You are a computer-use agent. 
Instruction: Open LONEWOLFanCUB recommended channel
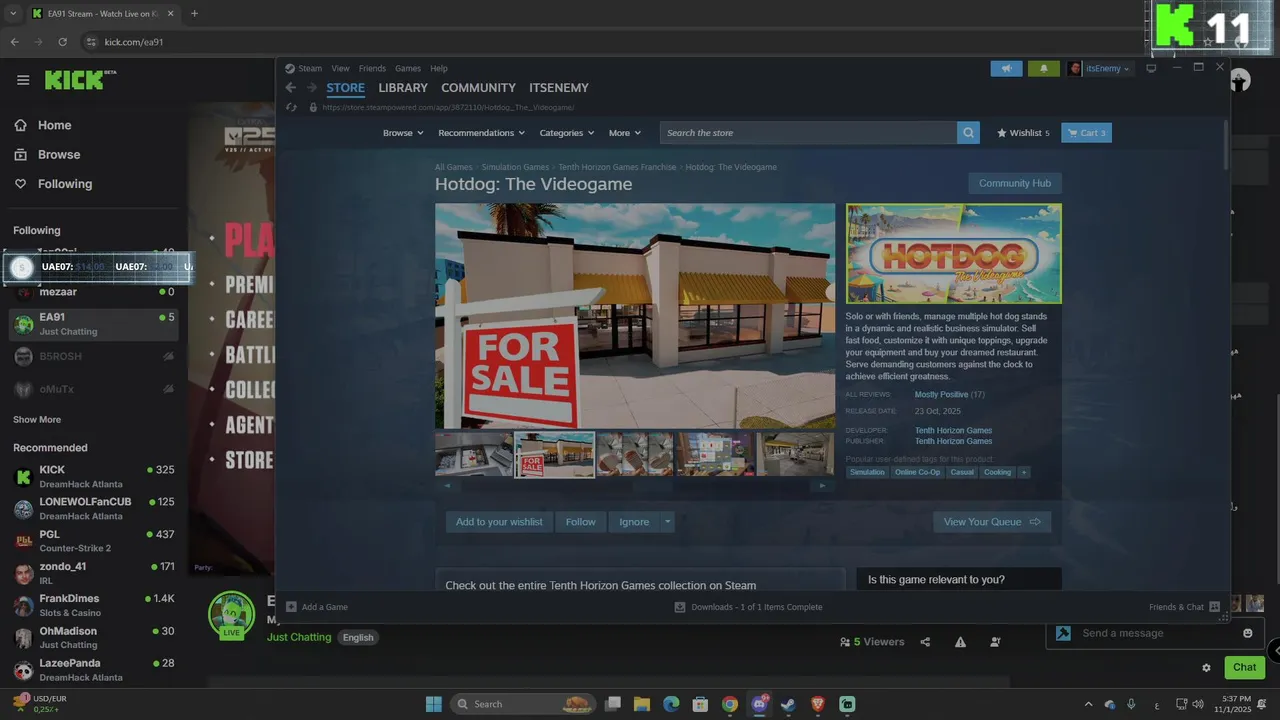(x=94, y=508)
